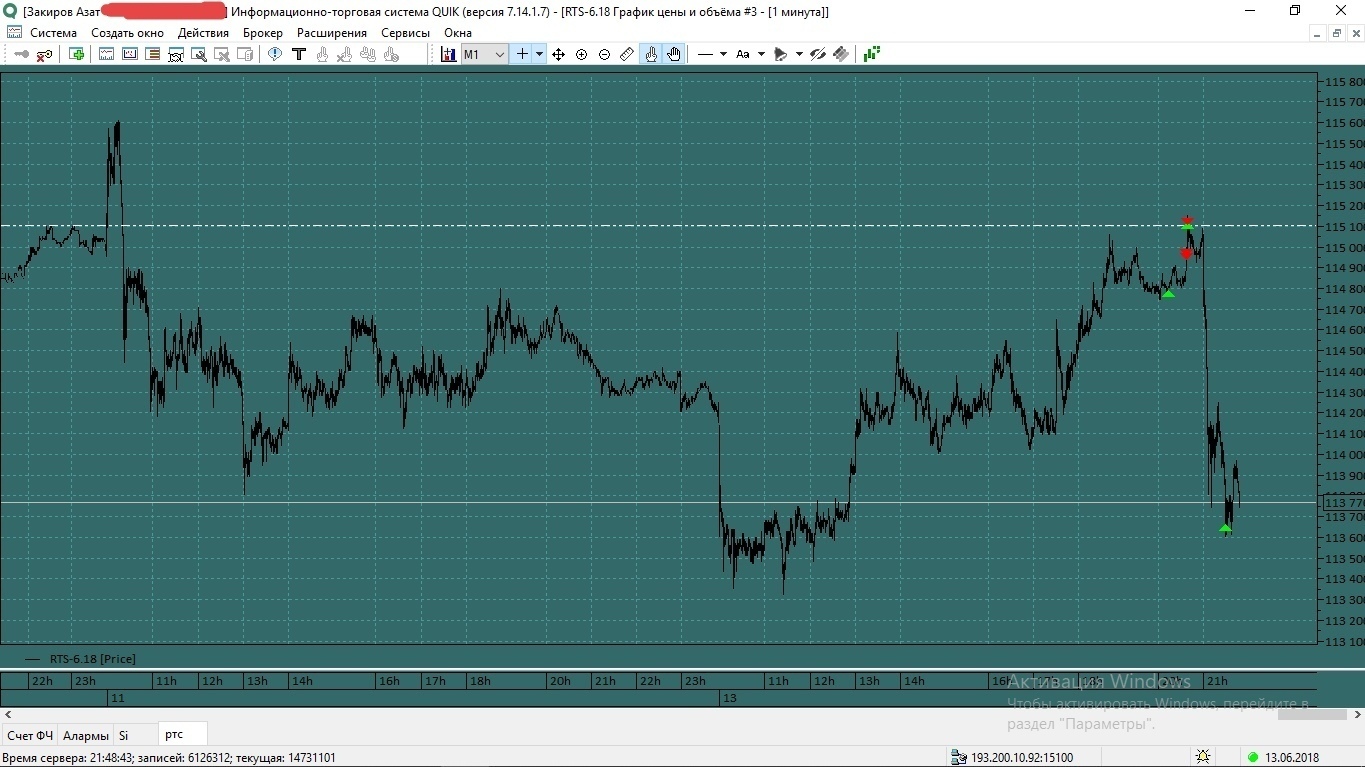1365x767 pixels.
Task: Click the quotes table icon with striped rows
Action: (x=153, y=54)
